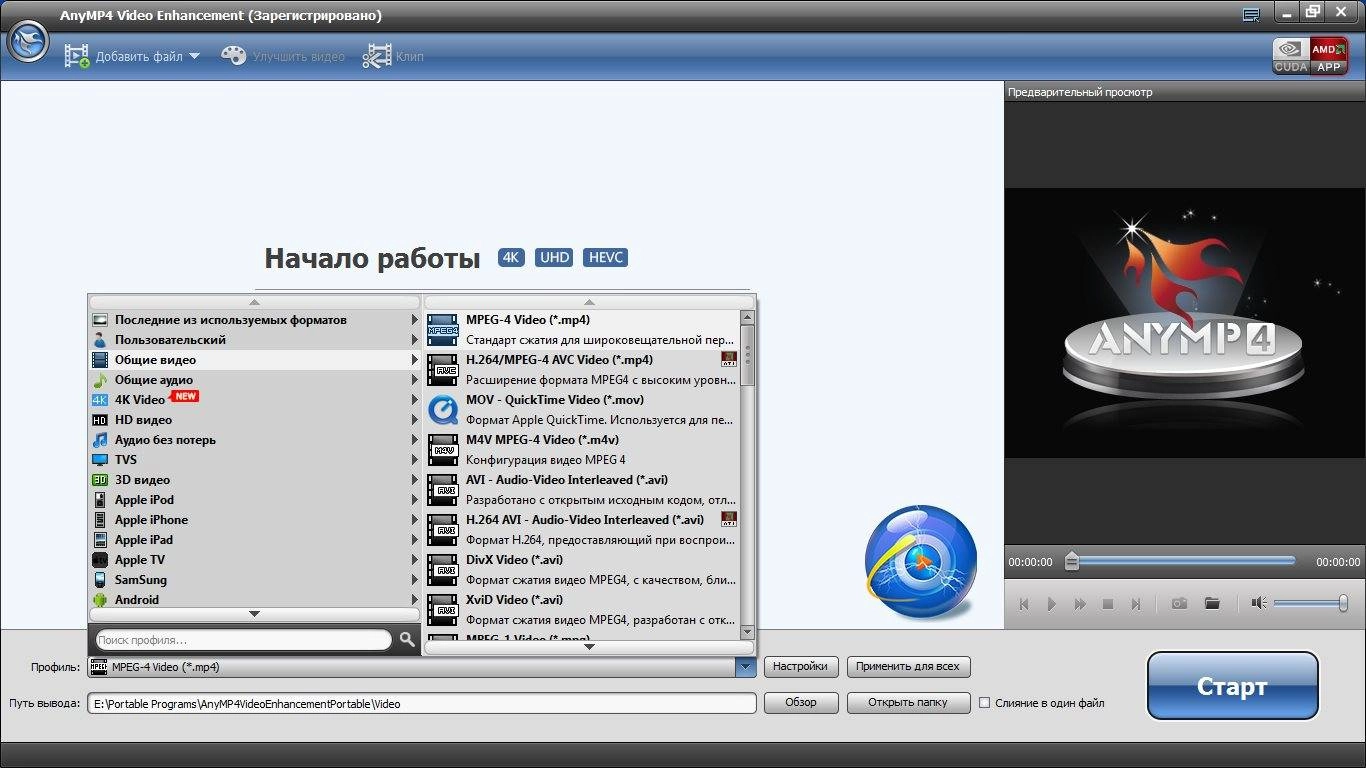Expand arrow next to 3D видео
The height and width of the screenshot is (768, 1366).
[x=415, y=480]
